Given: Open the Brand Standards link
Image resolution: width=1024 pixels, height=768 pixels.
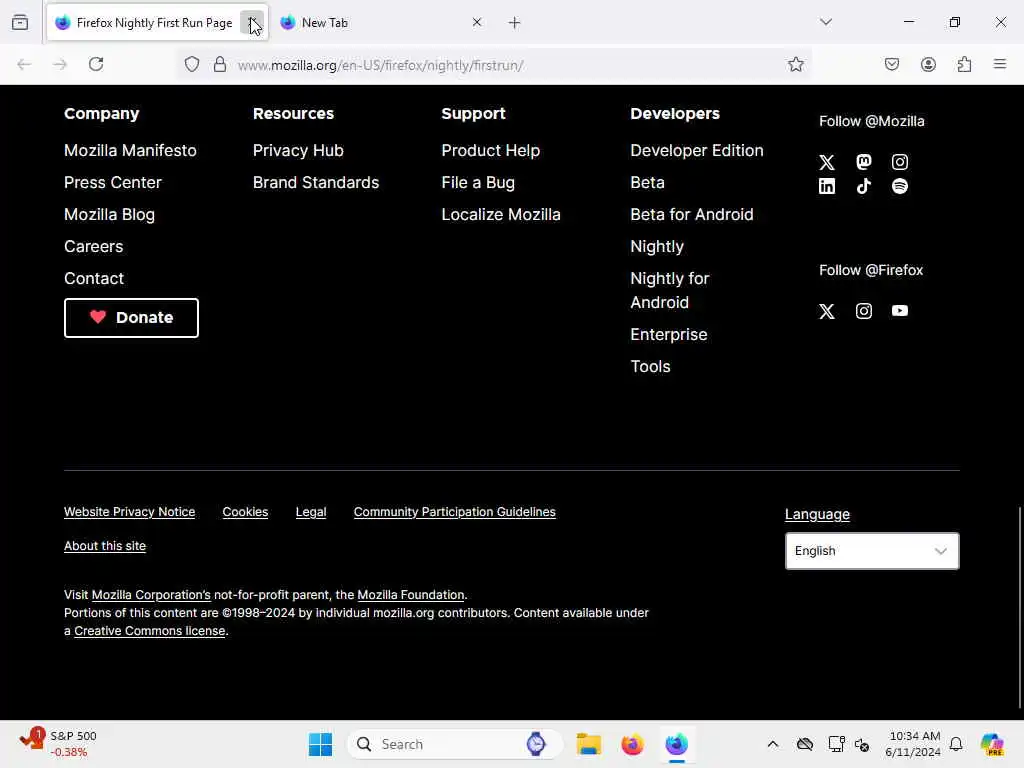Looking at the screenshot, I should click(315, 182).
